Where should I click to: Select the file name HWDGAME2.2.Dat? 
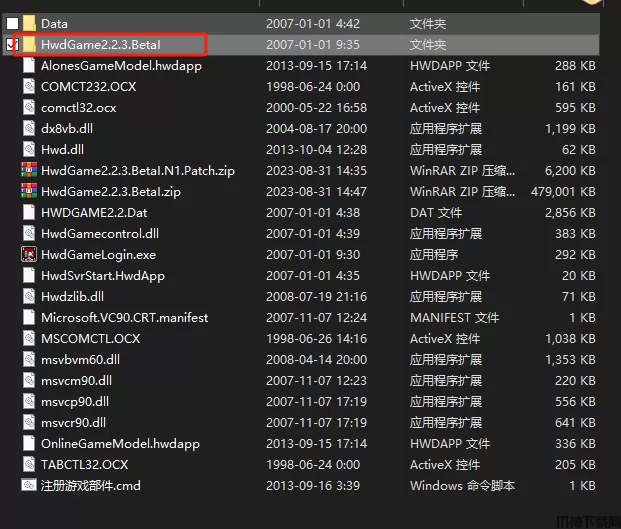click(94, 213)
